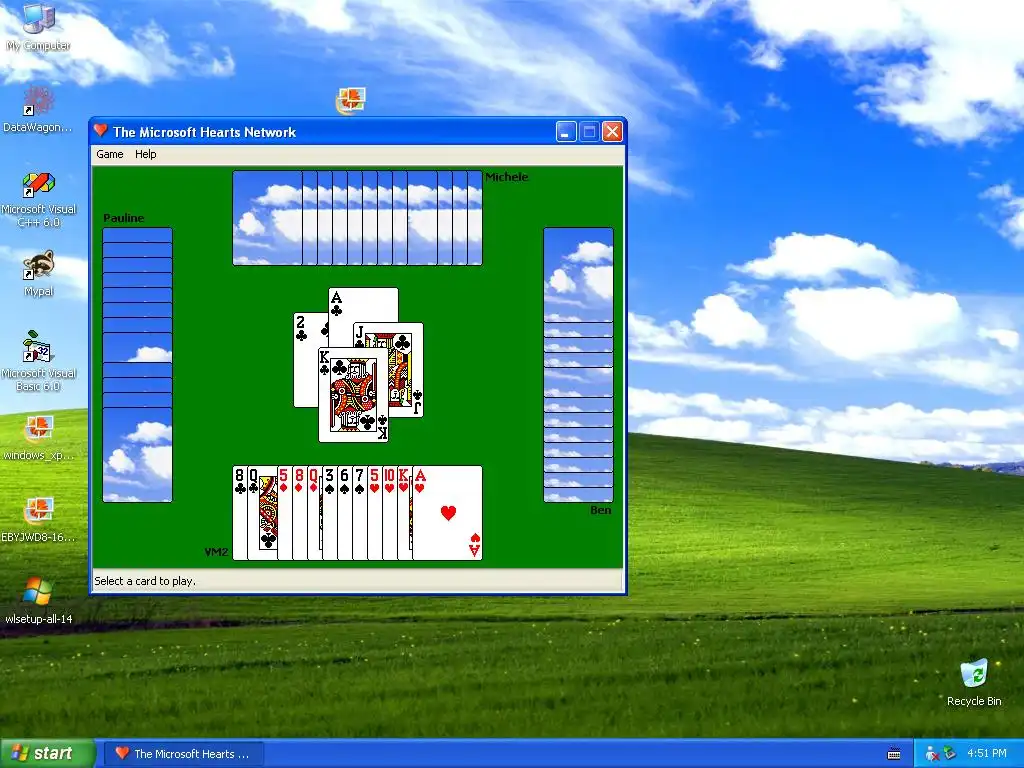The width and height of the screenshot is (1024, 768).
Task: Click the VM2 player name label
Action: (x=216, y=552)
